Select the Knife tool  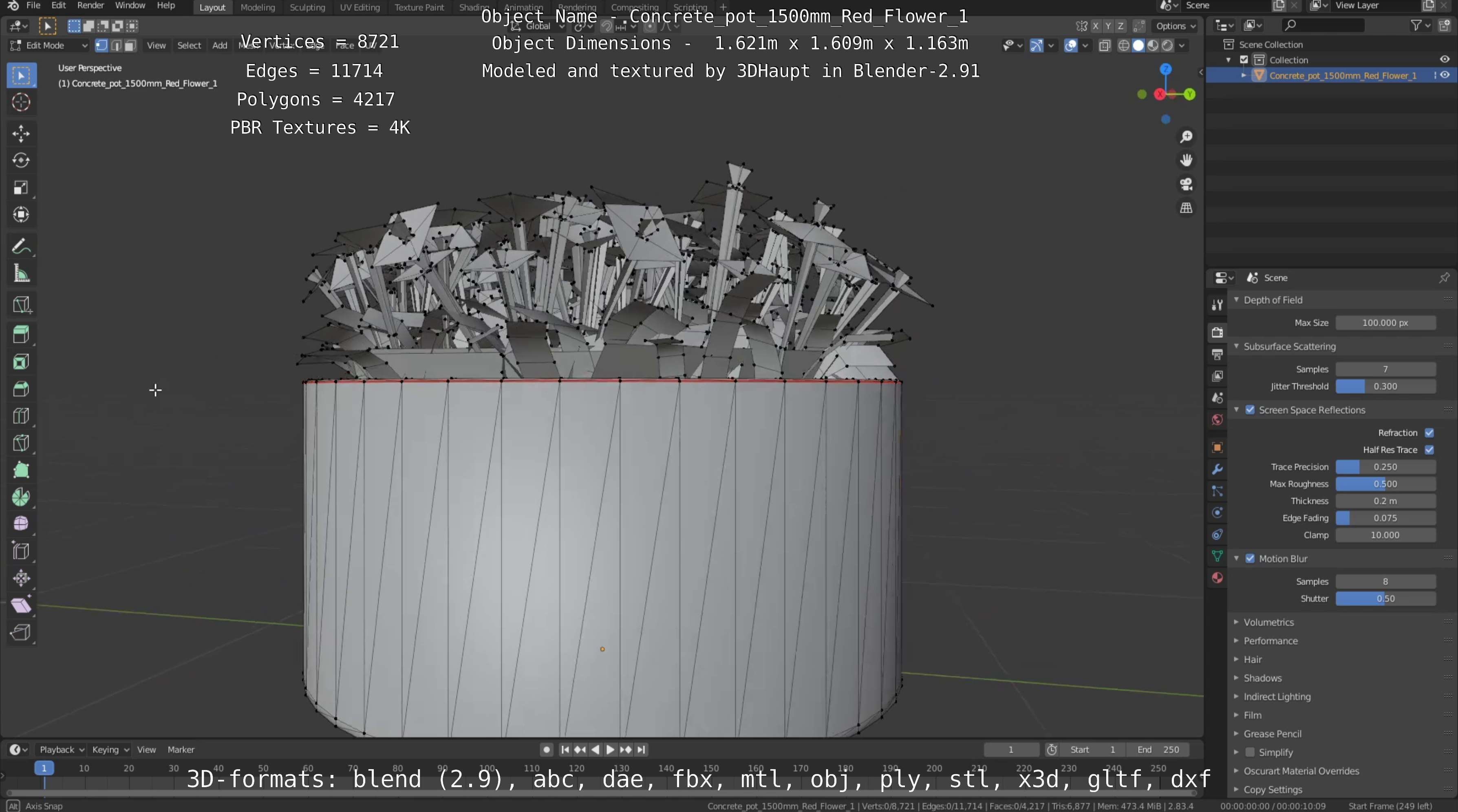pos(22,443)
